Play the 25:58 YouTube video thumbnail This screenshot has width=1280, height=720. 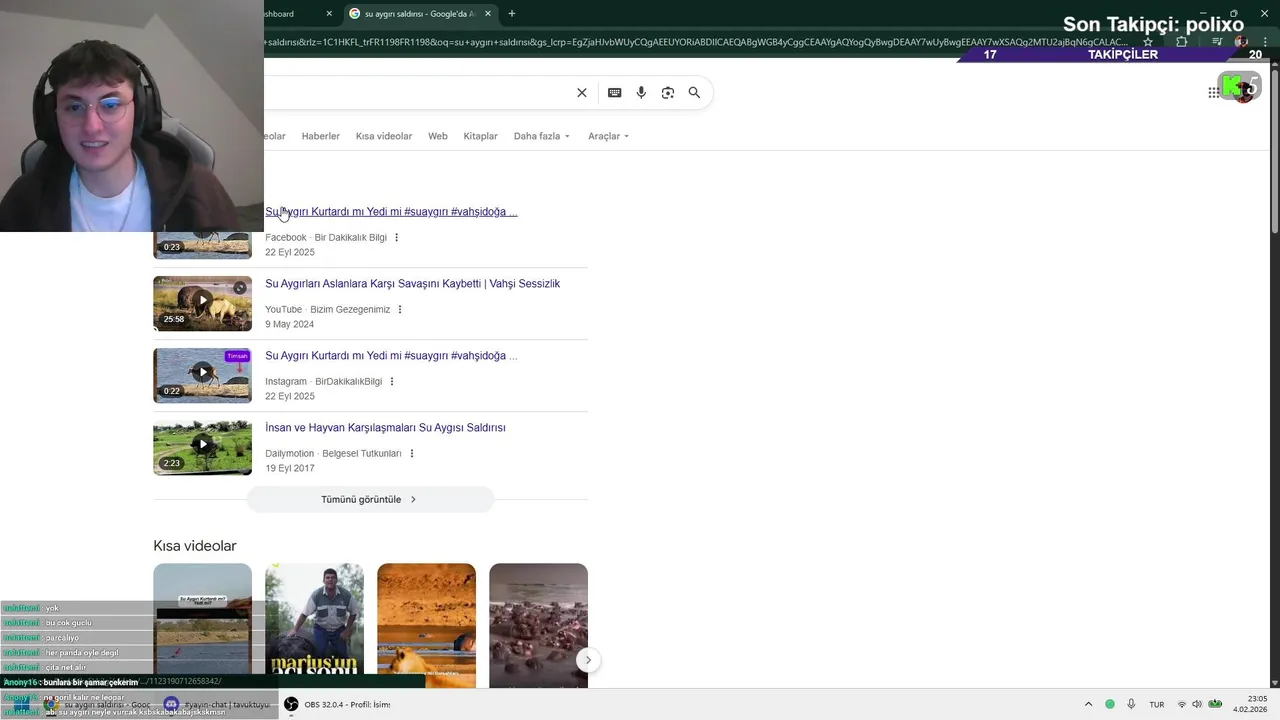click(x=202, y=303)
